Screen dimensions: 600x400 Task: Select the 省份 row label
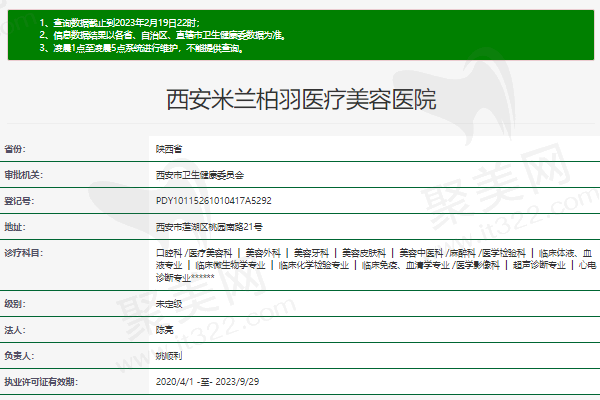point(16,149)
